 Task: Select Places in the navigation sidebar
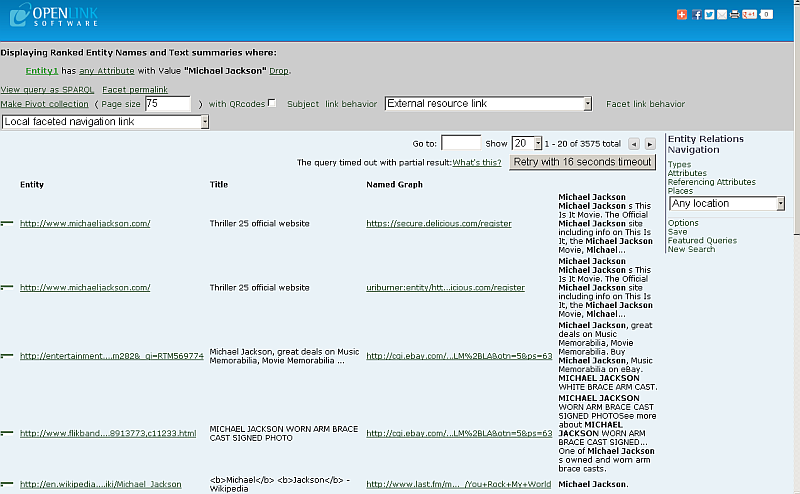click(680, 191)
